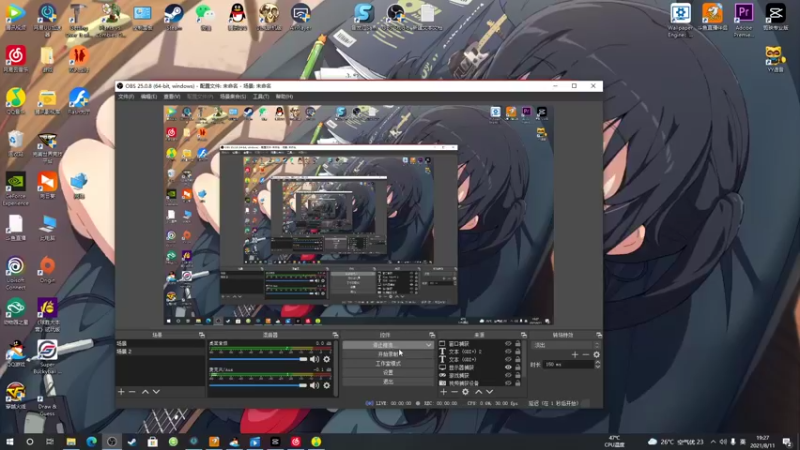Add a new scene with the scenes plus icon
The width and height of the screenshot is (800, 450).
pos(121,392)
